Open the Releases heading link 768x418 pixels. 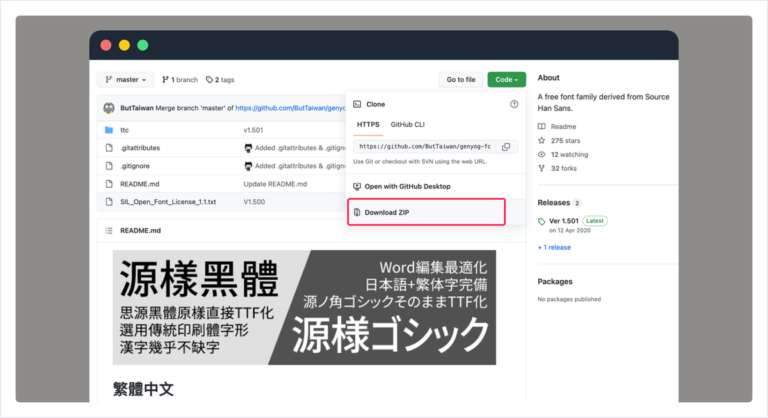[553, 202]
